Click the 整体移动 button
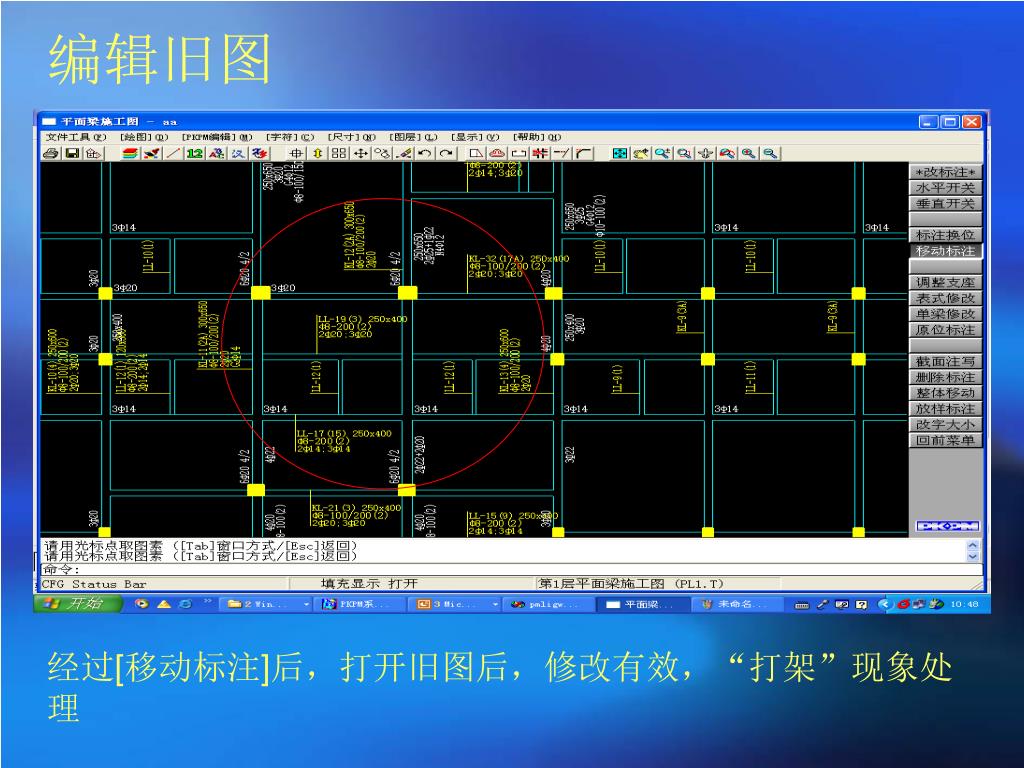The width and height of the screenshot is (1024, 768). [x=945, y=392]
